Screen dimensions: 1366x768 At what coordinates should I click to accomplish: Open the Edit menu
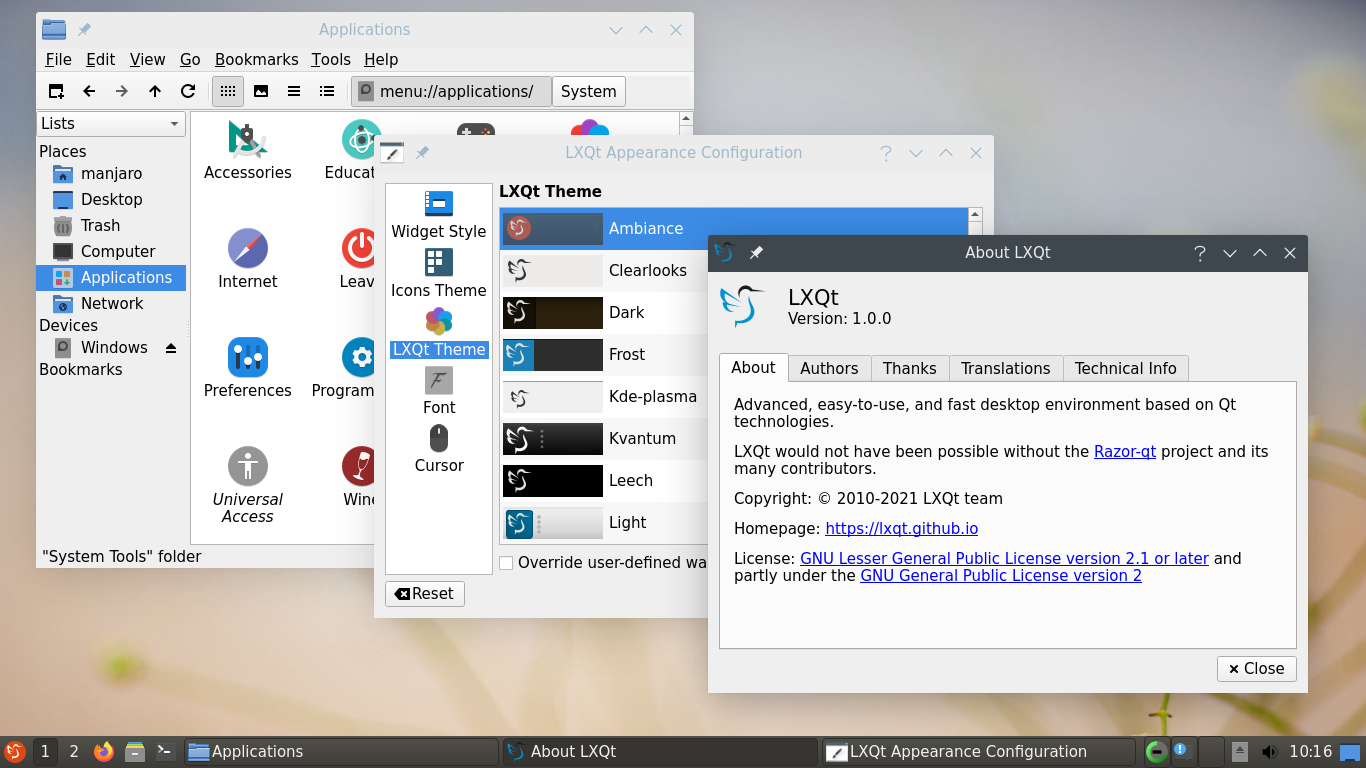[x=100, y=60]
